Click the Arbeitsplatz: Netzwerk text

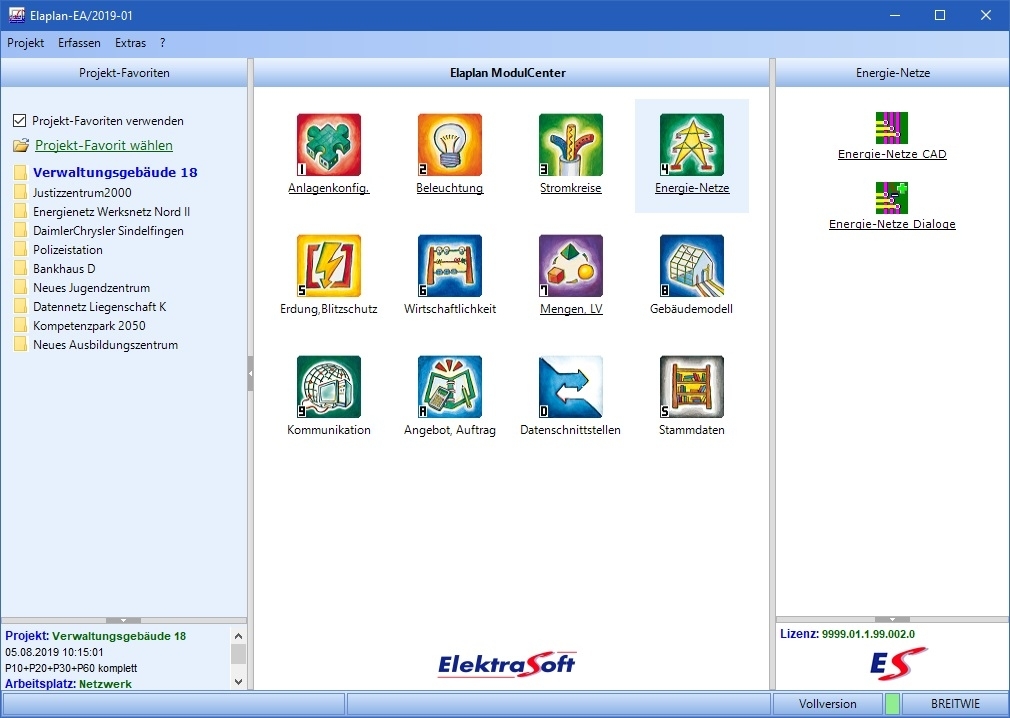[68, 684]
